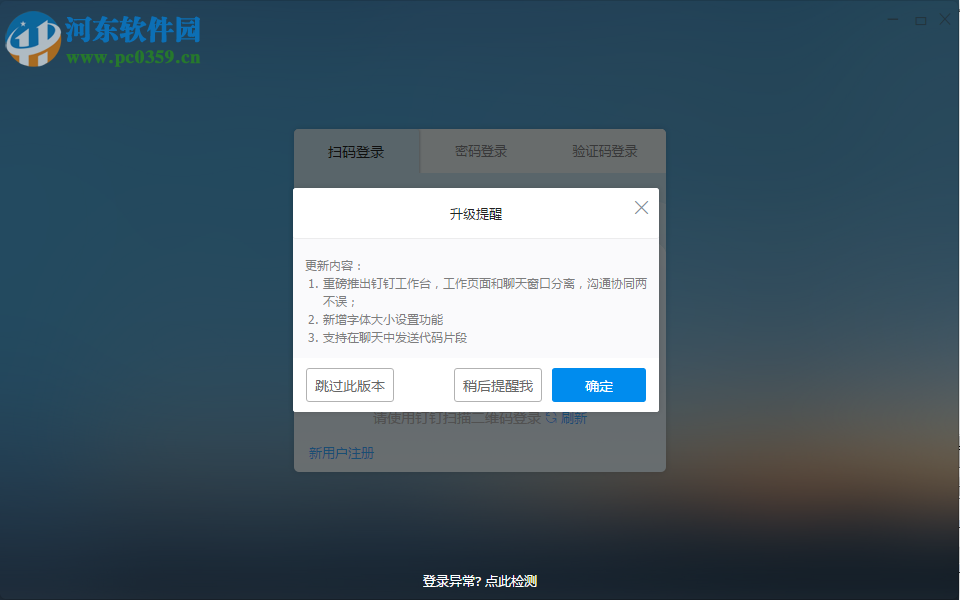Viewport: 960px width, 600px height.
Task: Maximize the DingTalk login window
Action: coord(920,20)
